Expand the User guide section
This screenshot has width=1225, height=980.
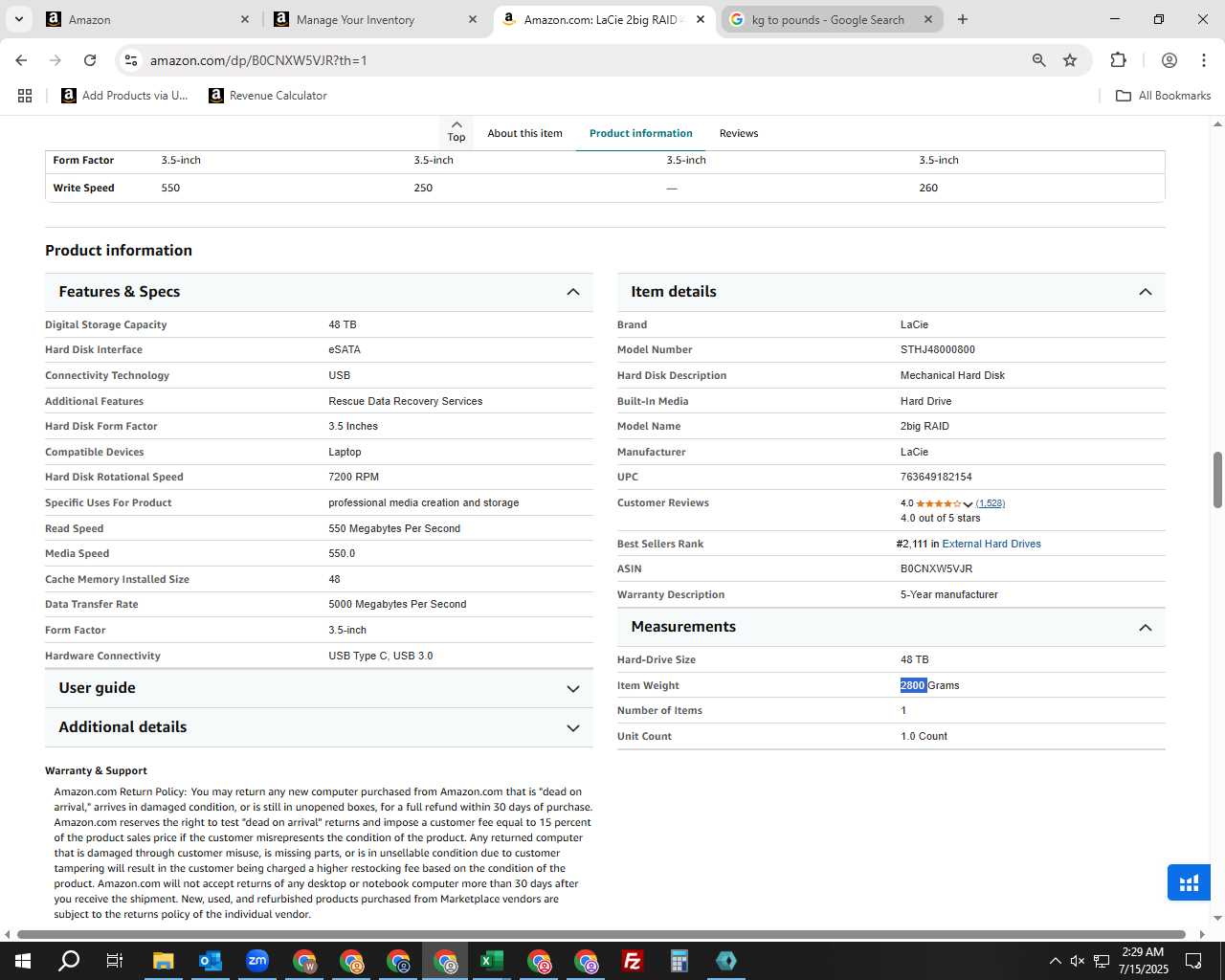tap(573, 689)
